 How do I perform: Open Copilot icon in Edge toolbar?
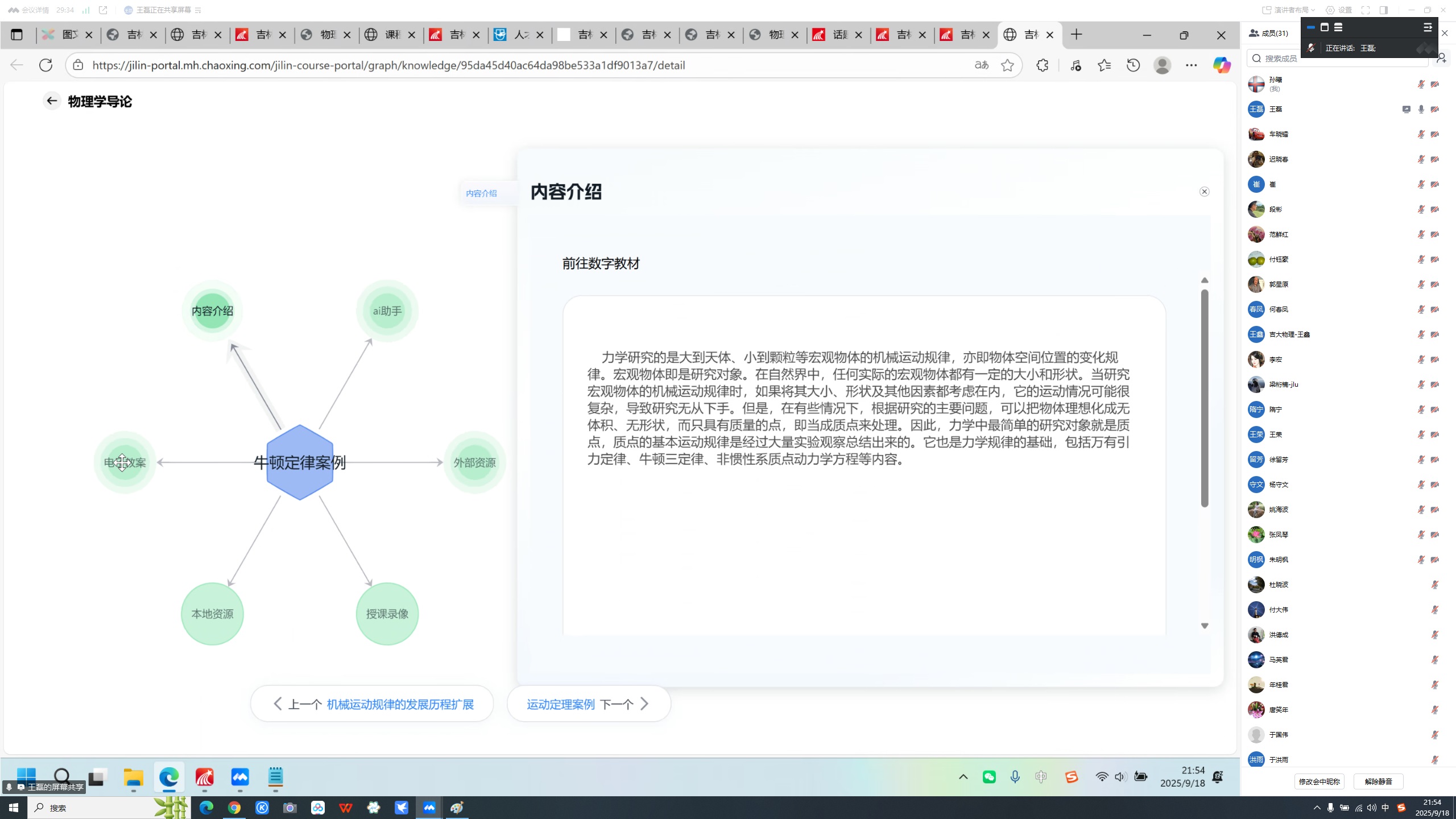click(1221, 65)
